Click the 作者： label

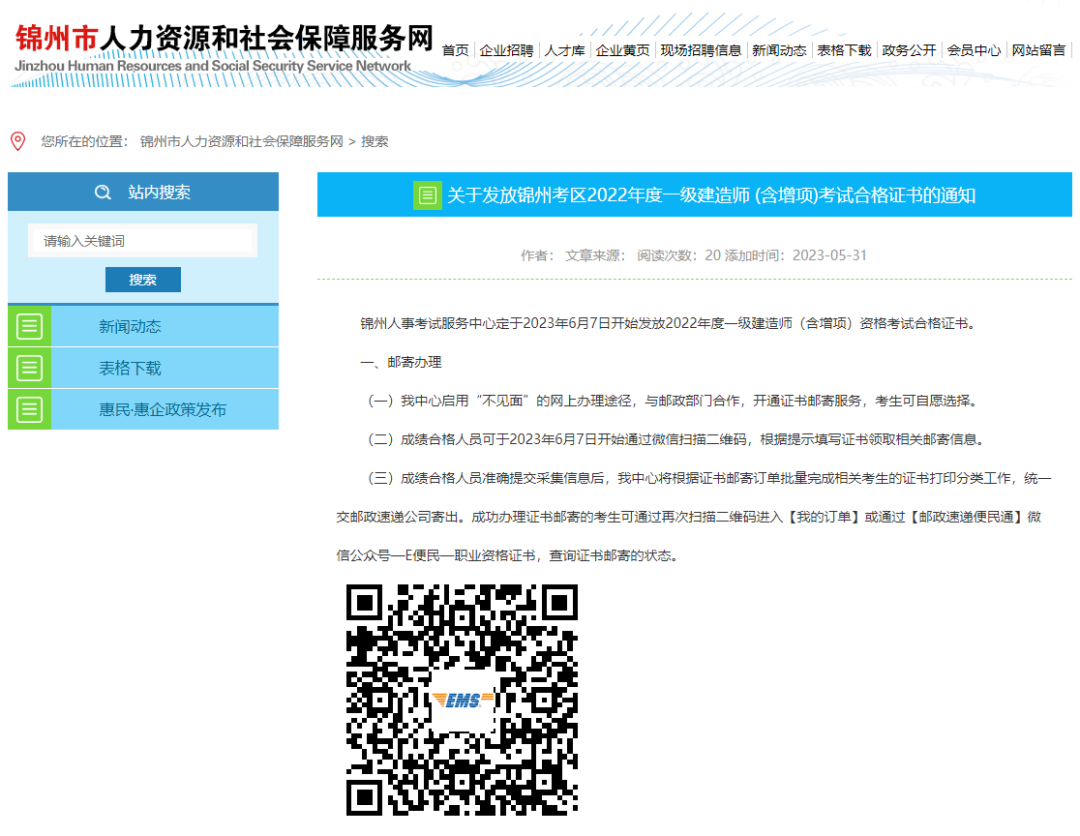pyautogui.click(x=538, y=255)
